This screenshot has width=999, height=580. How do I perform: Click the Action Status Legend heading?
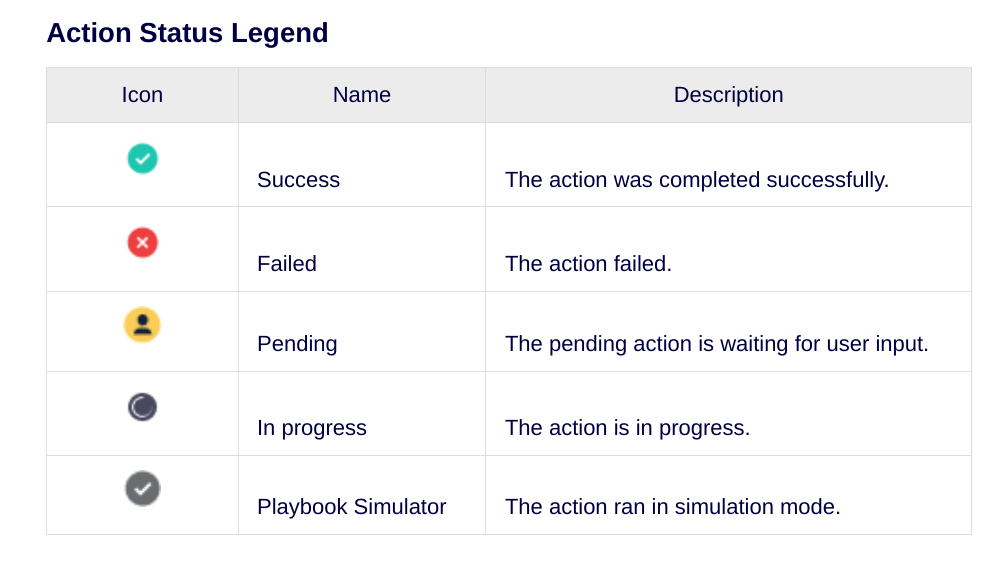click(x=187, y=33)
